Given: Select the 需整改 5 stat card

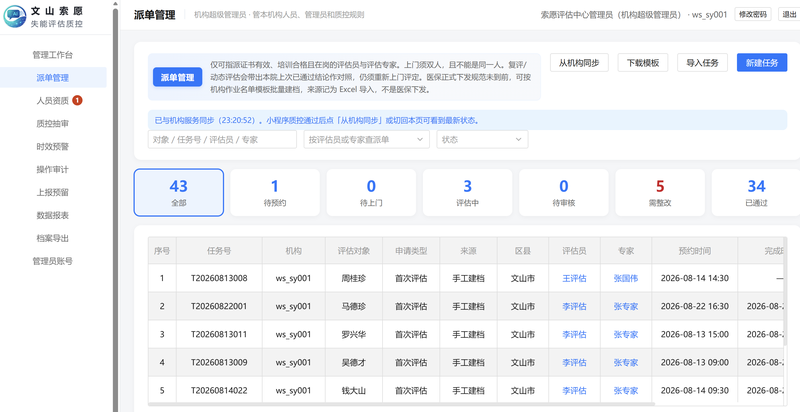Looking at the screenshot, I should [x=660, y=193].
